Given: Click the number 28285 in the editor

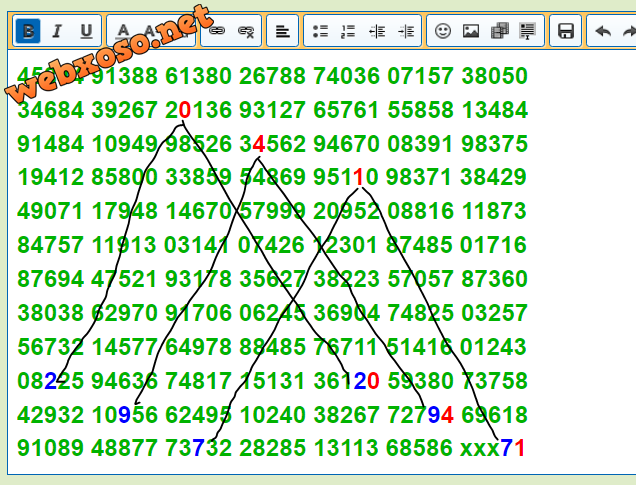Looking at the screenshot, I should [x=272, y=448].
